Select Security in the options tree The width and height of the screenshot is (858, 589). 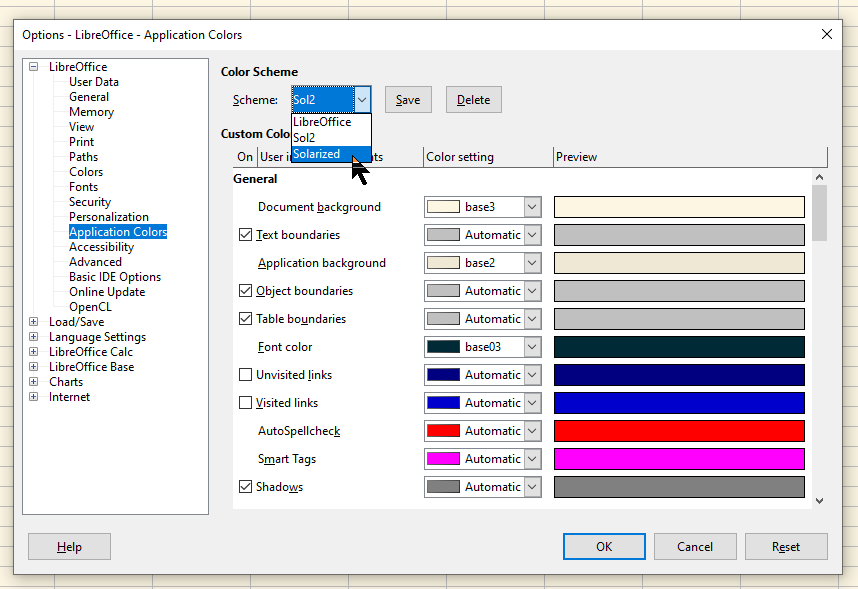pyautogui.click(x=90, y=201)
